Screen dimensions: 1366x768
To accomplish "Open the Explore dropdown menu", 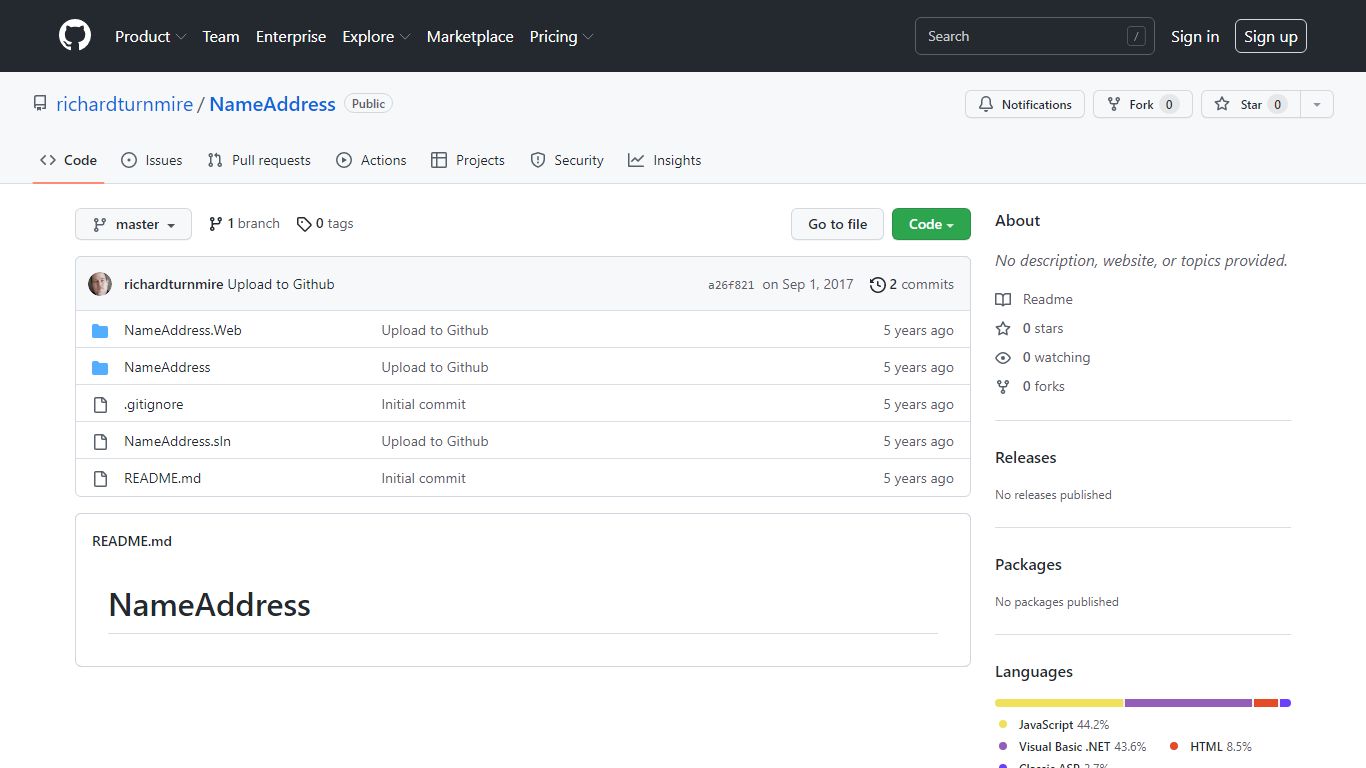I will [x=376, y=36].
